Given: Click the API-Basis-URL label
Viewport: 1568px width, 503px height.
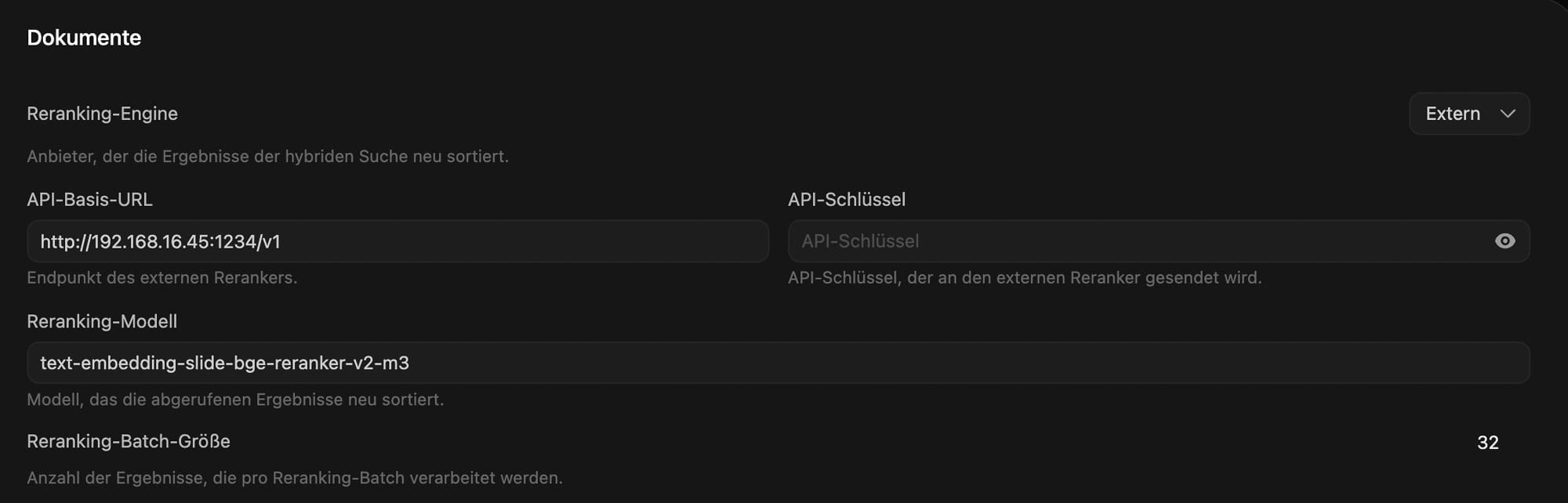Looking at the screenshot, I should pos(89,200).
